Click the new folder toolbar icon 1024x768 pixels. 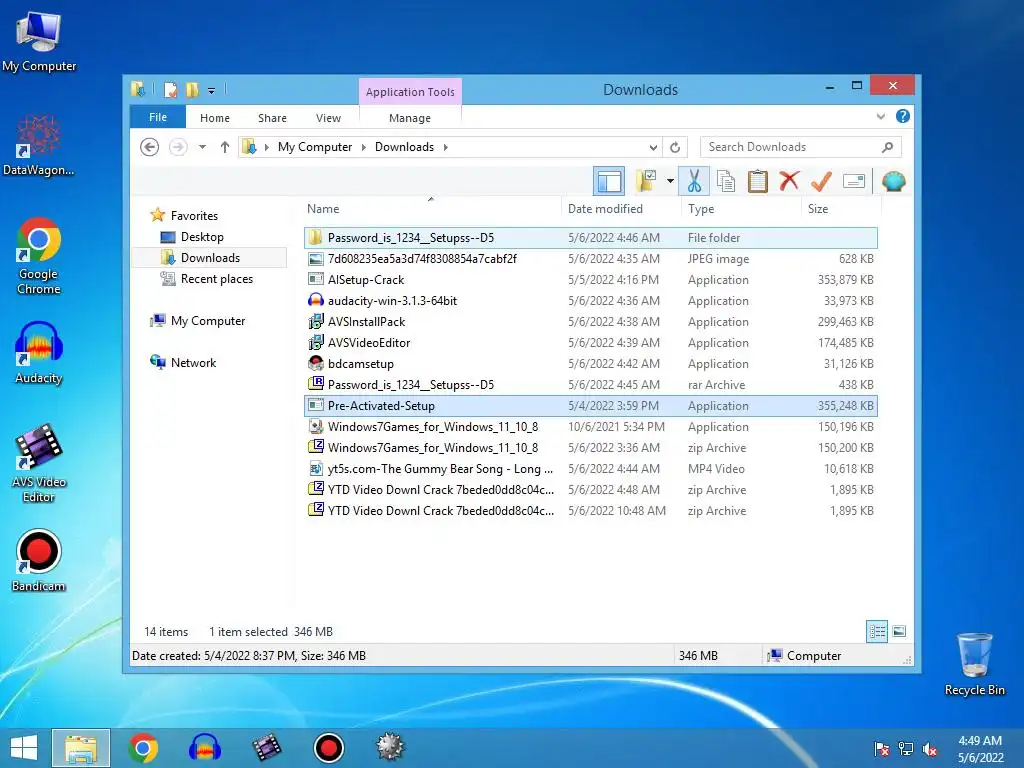coord(647,181)
